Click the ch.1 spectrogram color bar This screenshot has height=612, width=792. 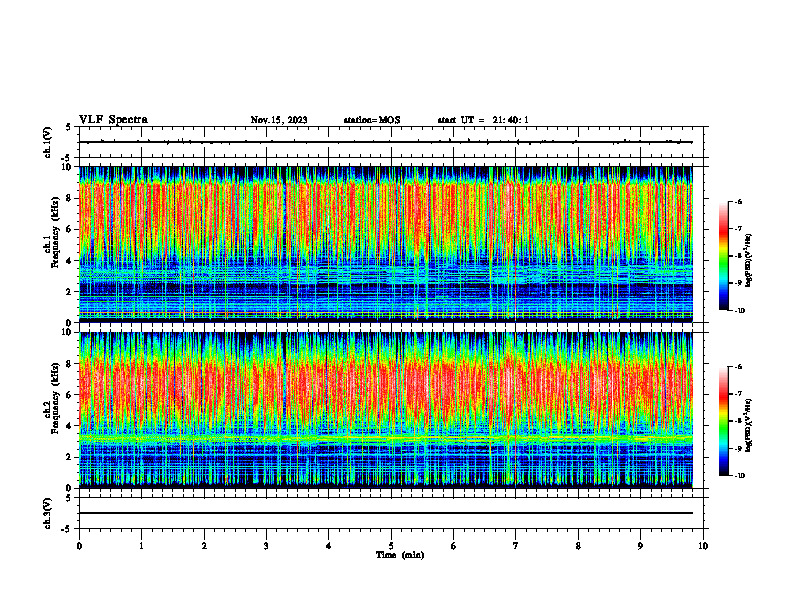[724, 256]
